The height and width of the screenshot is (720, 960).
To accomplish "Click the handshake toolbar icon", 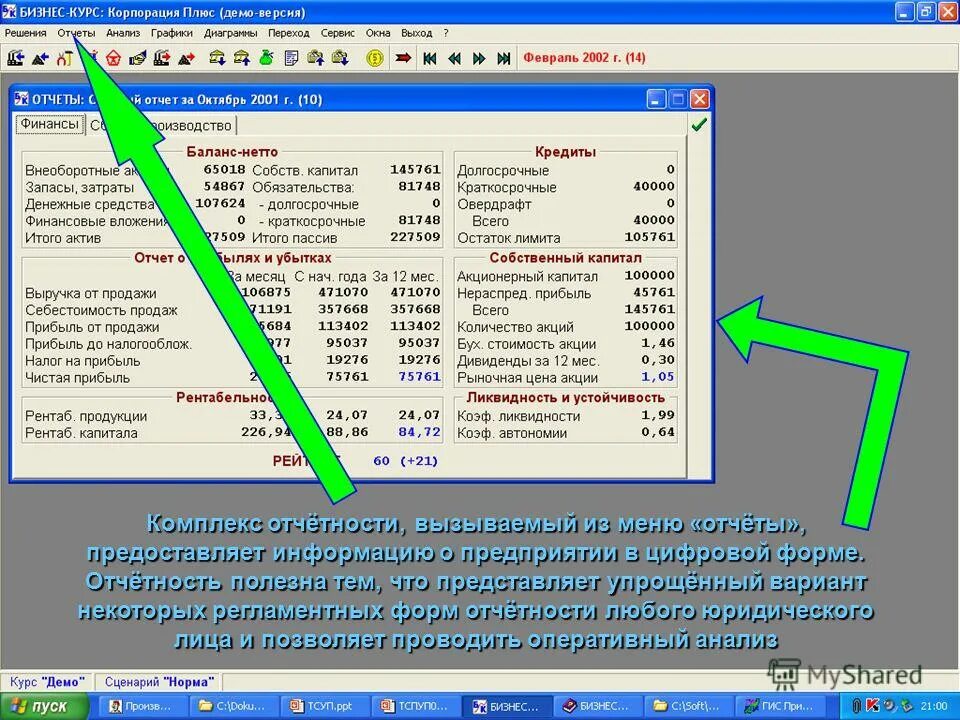I will tap(138, 58).
